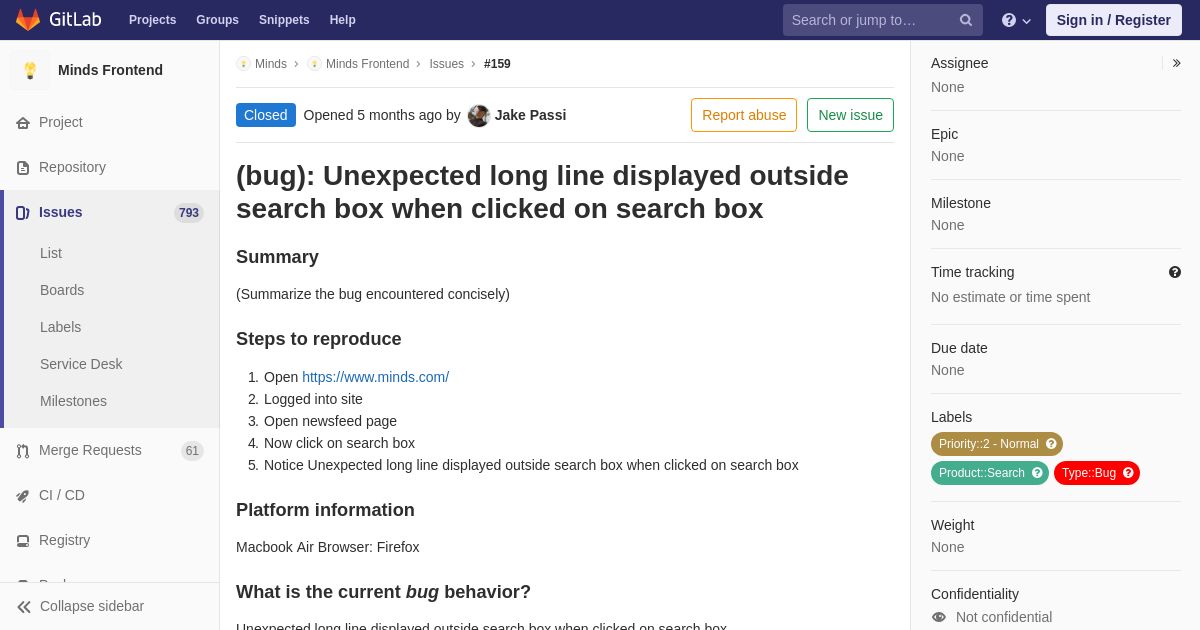Click Minds group icon in breadcrumb
1200x630 pixels.
click(x=243, y=64)
